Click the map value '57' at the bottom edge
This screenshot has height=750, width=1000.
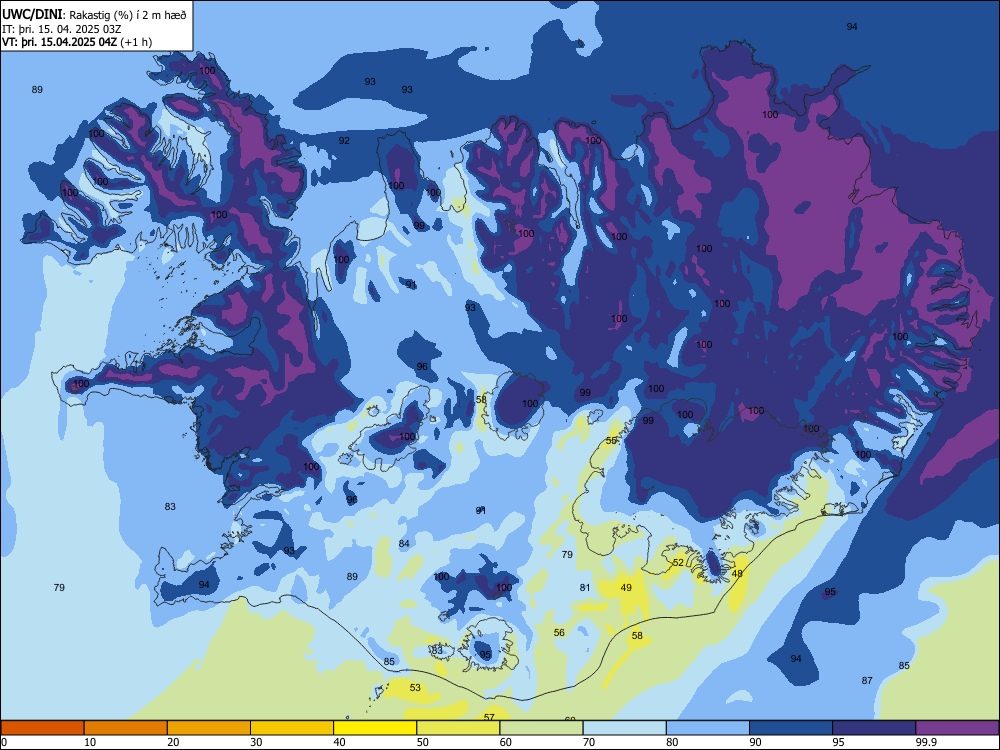pos(489,717)
